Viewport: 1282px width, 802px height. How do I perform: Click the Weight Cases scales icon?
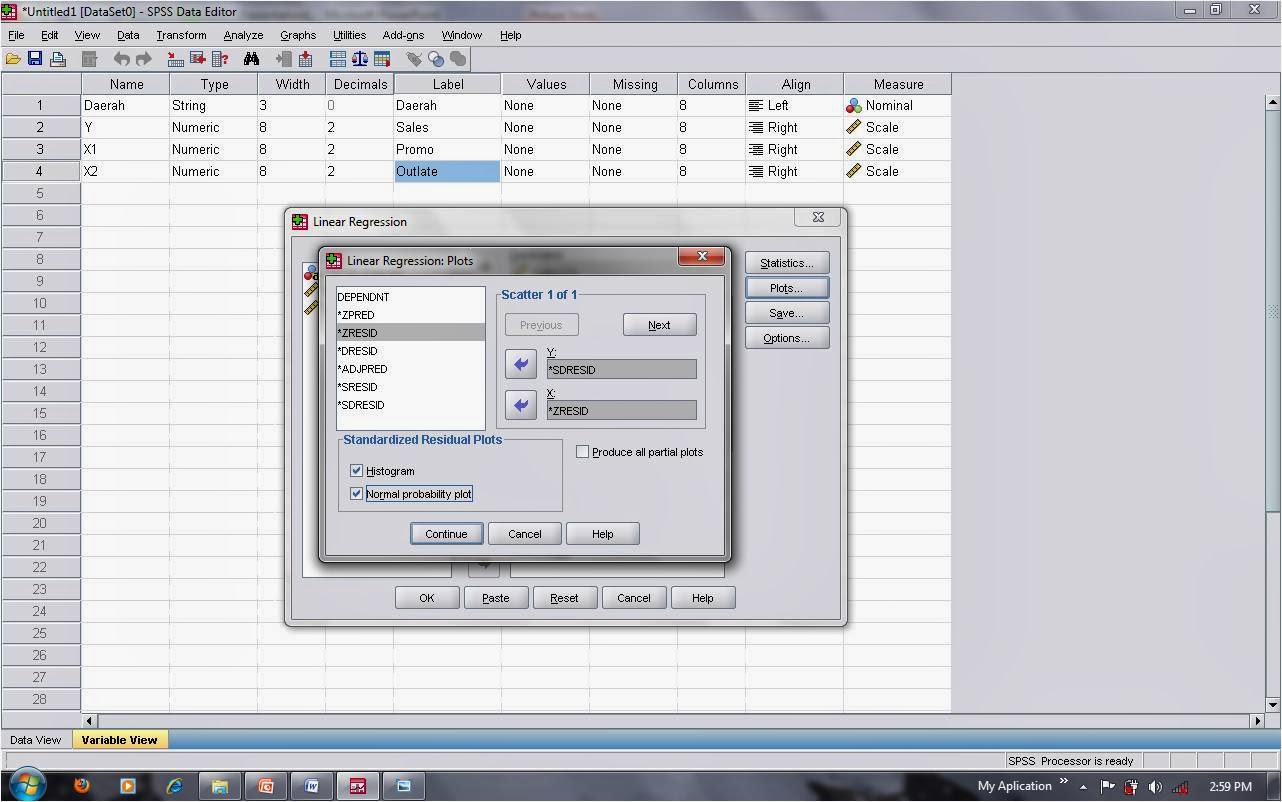click(x=360, y=59)
